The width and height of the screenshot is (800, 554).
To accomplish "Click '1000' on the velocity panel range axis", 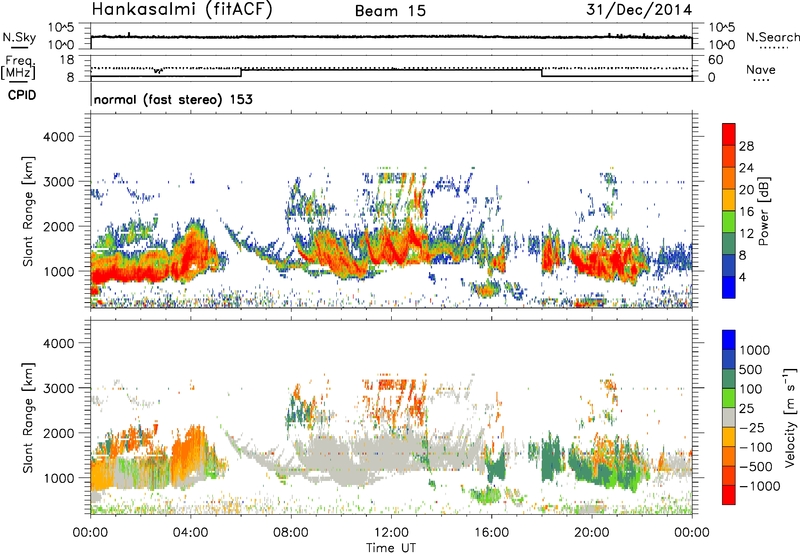I will pyautogui.click(x=58, y=478).
